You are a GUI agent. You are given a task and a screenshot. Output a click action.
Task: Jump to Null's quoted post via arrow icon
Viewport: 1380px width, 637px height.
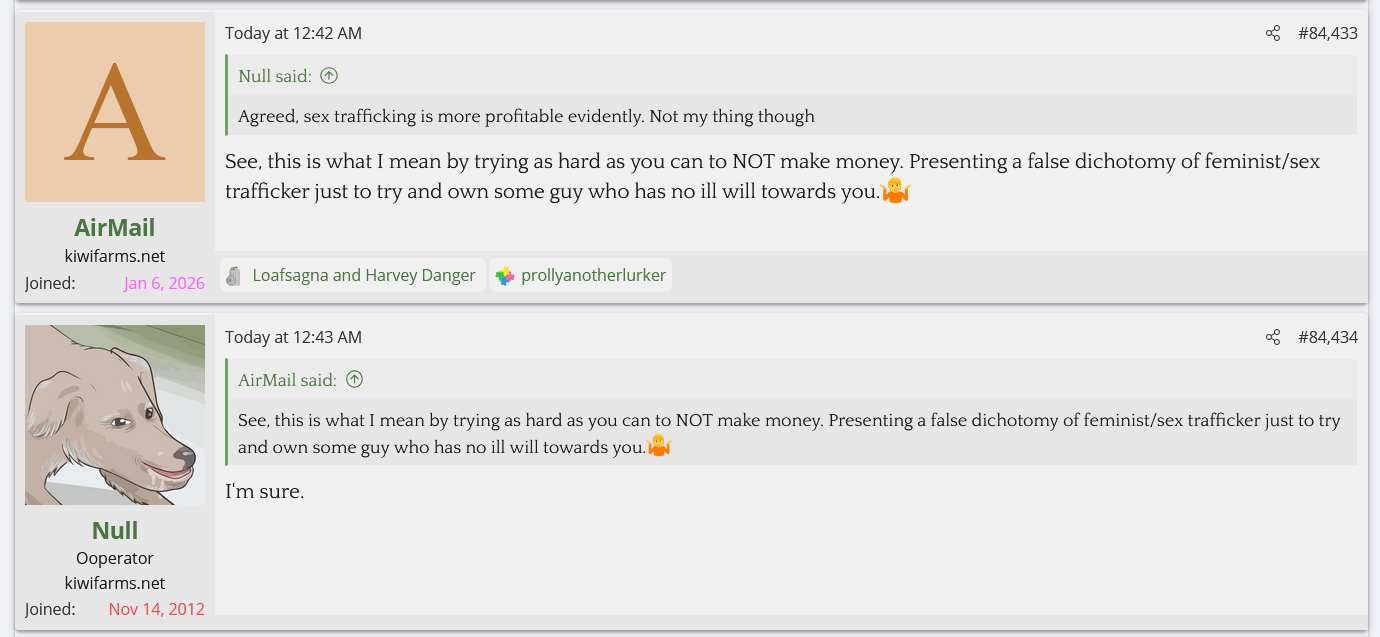329,76
